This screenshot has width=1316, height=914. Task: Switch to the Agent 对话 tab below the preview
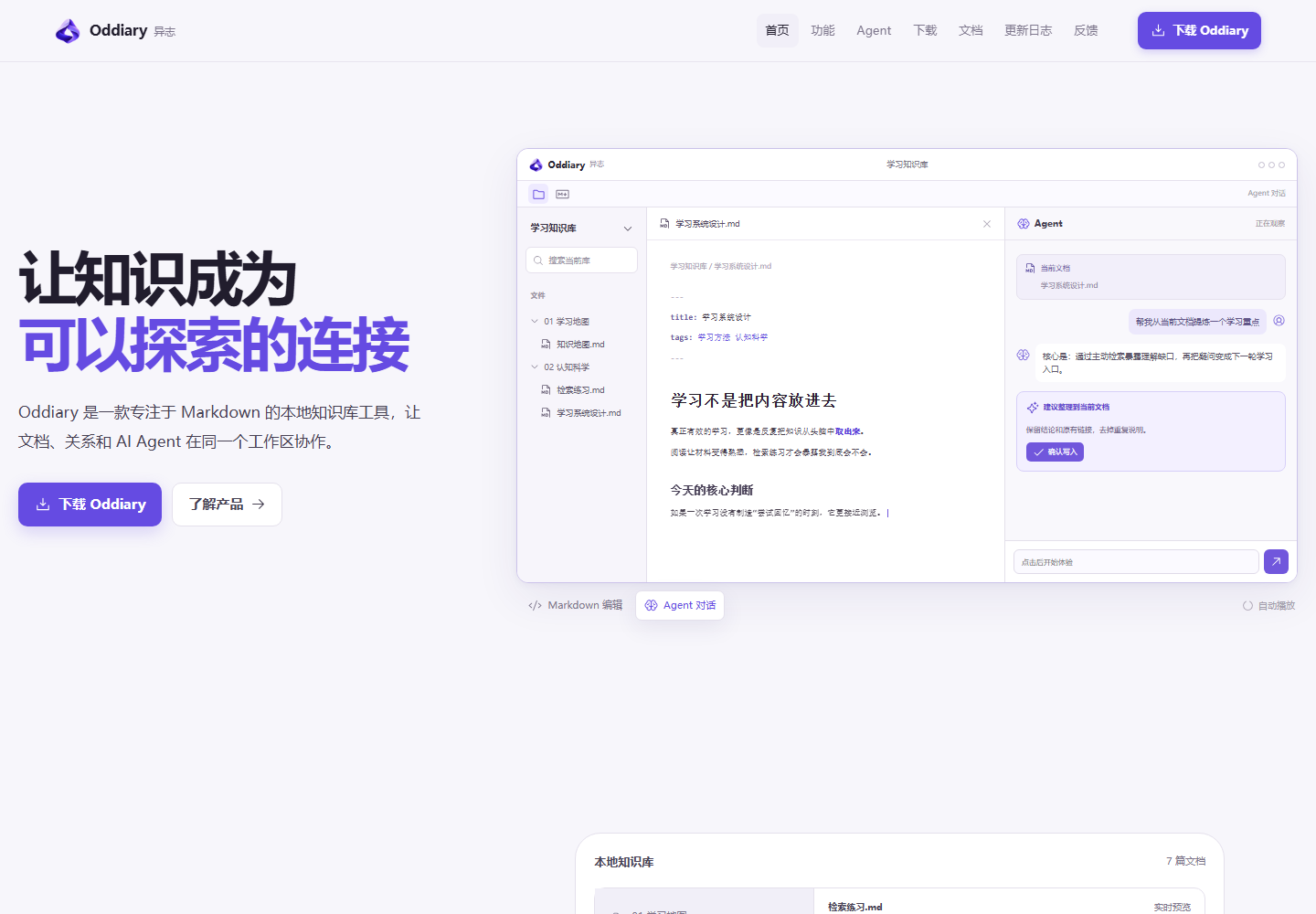[680, 605]
